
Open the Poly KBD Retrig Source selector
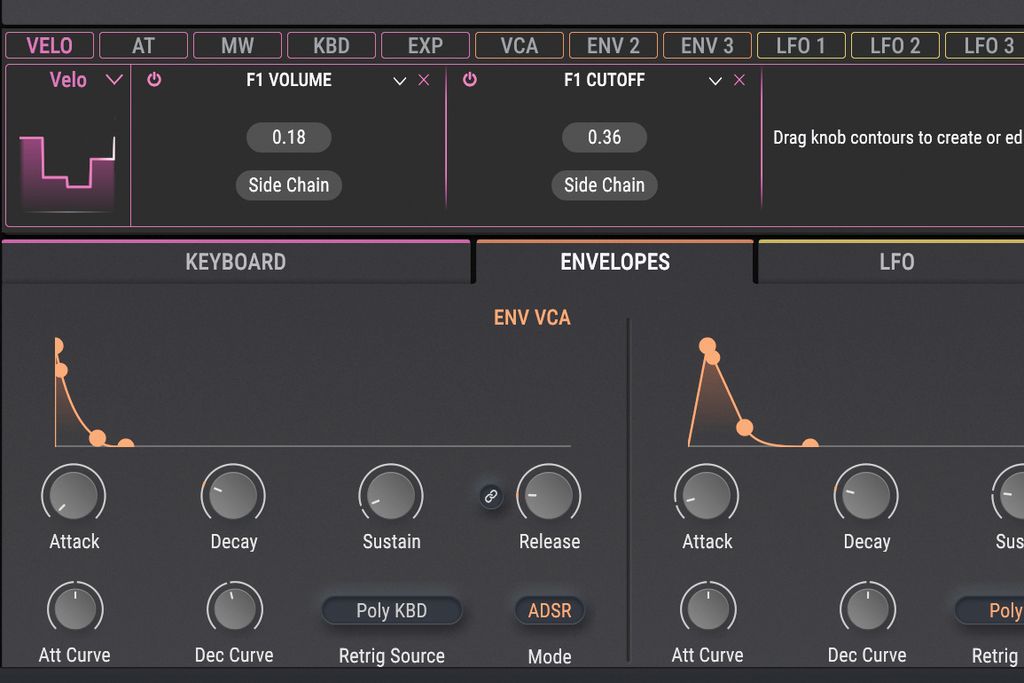[x=391, y=611]
